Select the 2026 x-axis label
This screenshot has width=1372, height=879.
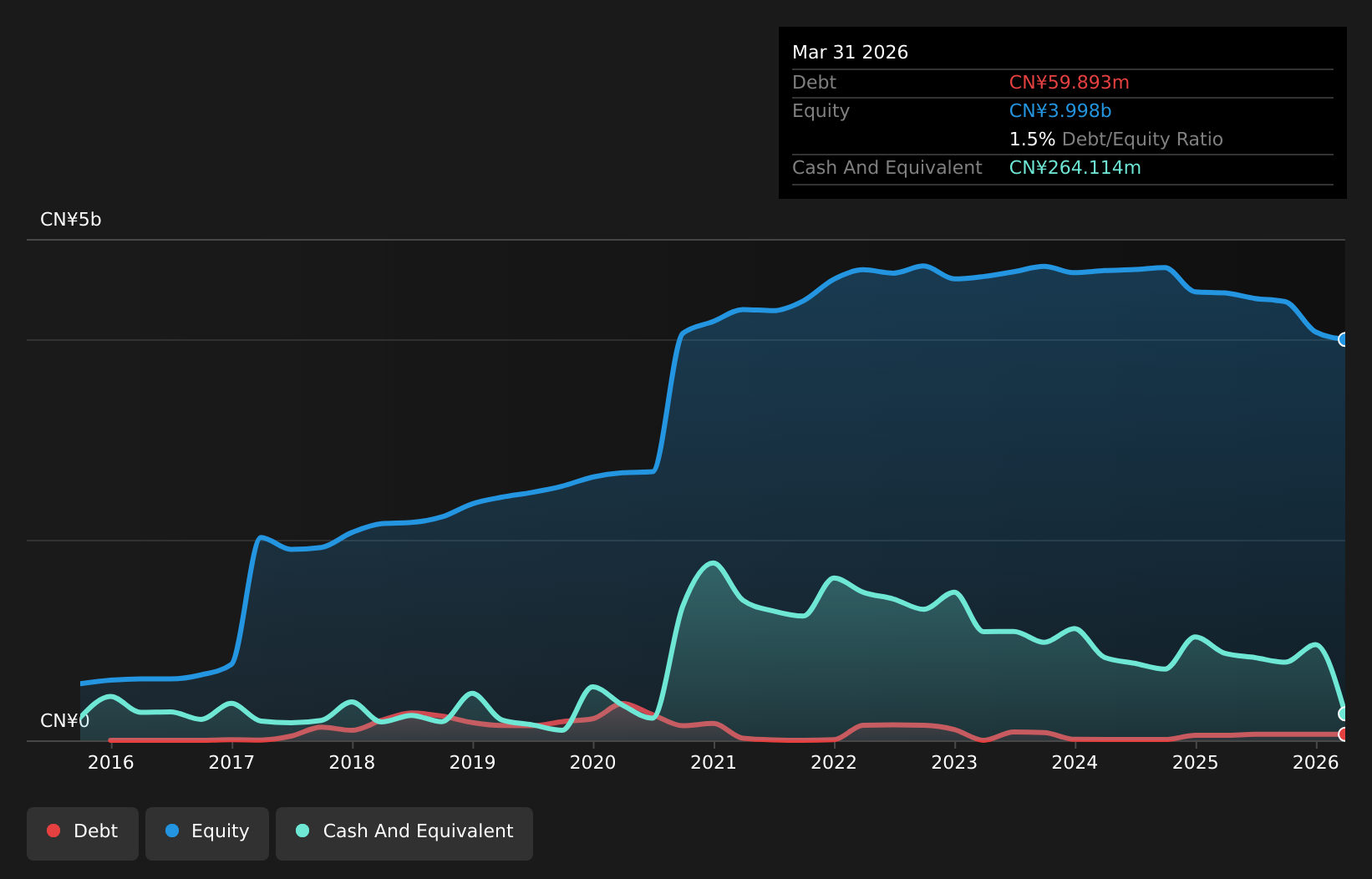click(x=1316, y=762)
